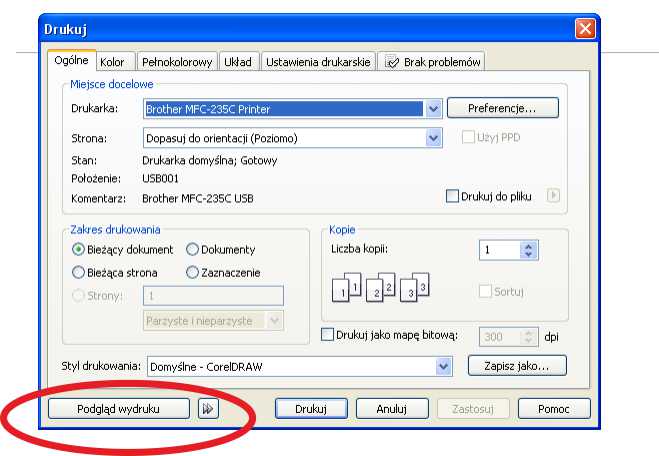Open printer Preferencje button
The height and width of the screenshot is (456, 659).
502,107
